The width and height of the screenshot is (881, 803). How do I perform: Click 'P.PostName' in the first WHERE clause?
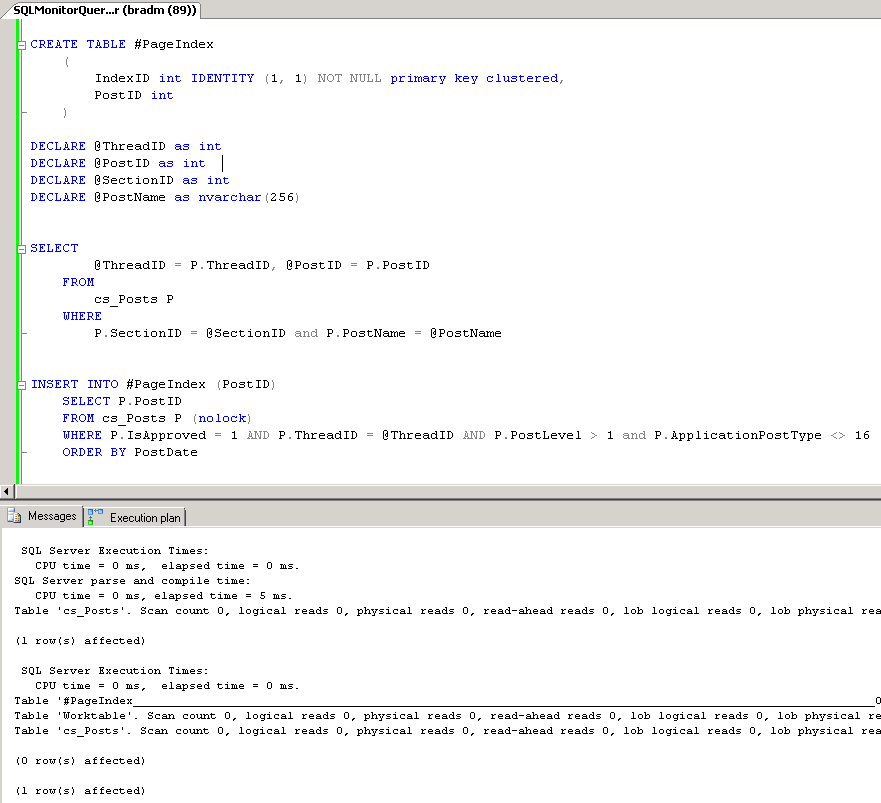366,333
